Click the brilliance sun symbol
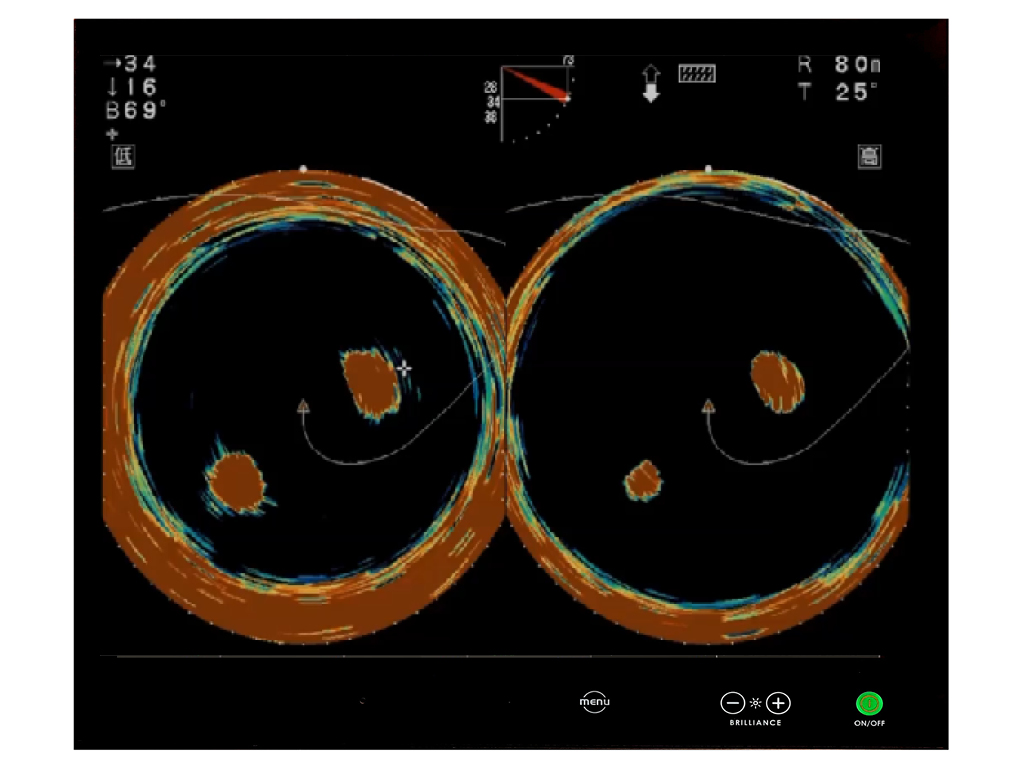The height and width of the screenshot is (768, 1024). (x=755, y=703)
